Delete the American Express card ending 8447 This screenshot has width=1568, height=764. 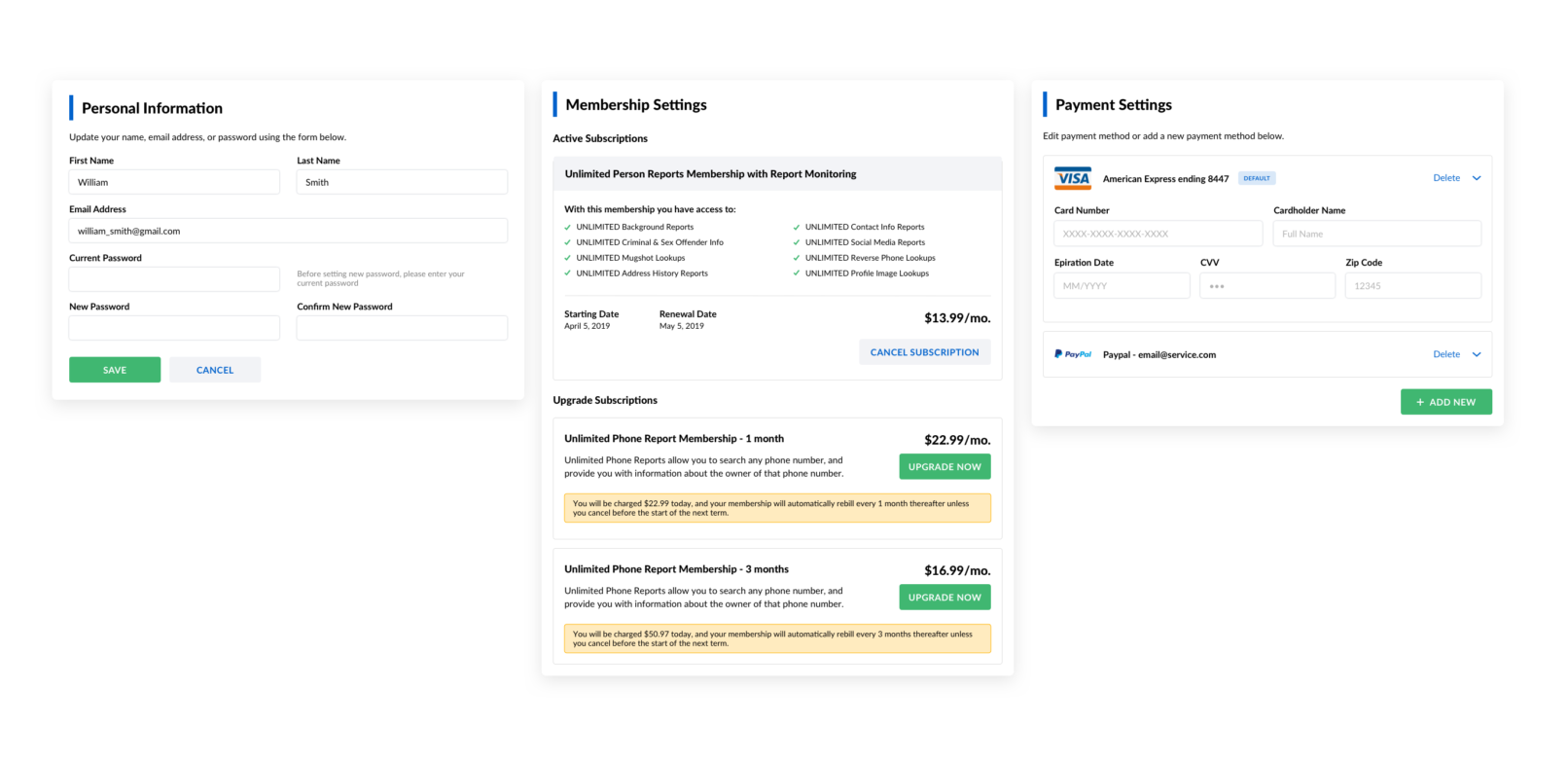(1445, 178)
